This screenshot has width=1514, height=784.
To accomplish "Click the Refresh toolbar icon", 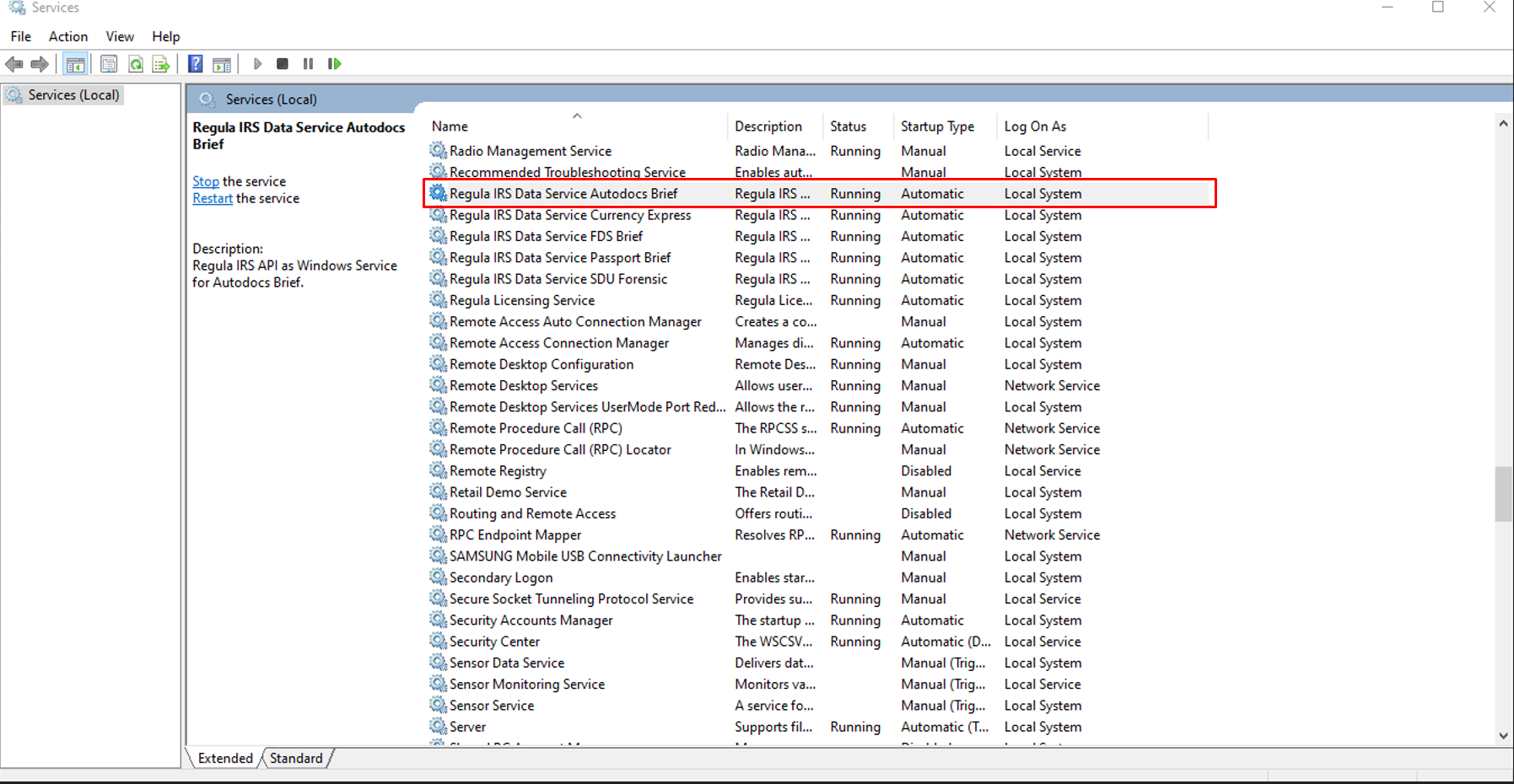I will [x=135, y=64].
